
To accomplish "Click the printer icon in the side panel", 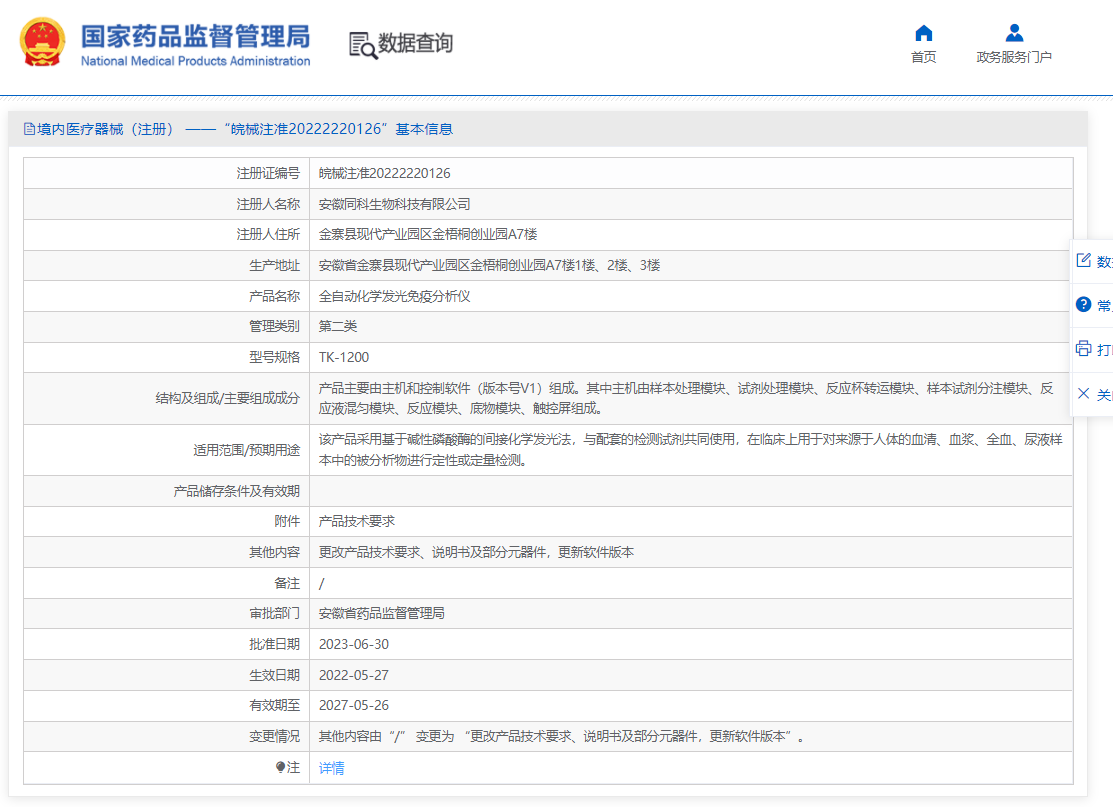I will (1083, 348).
